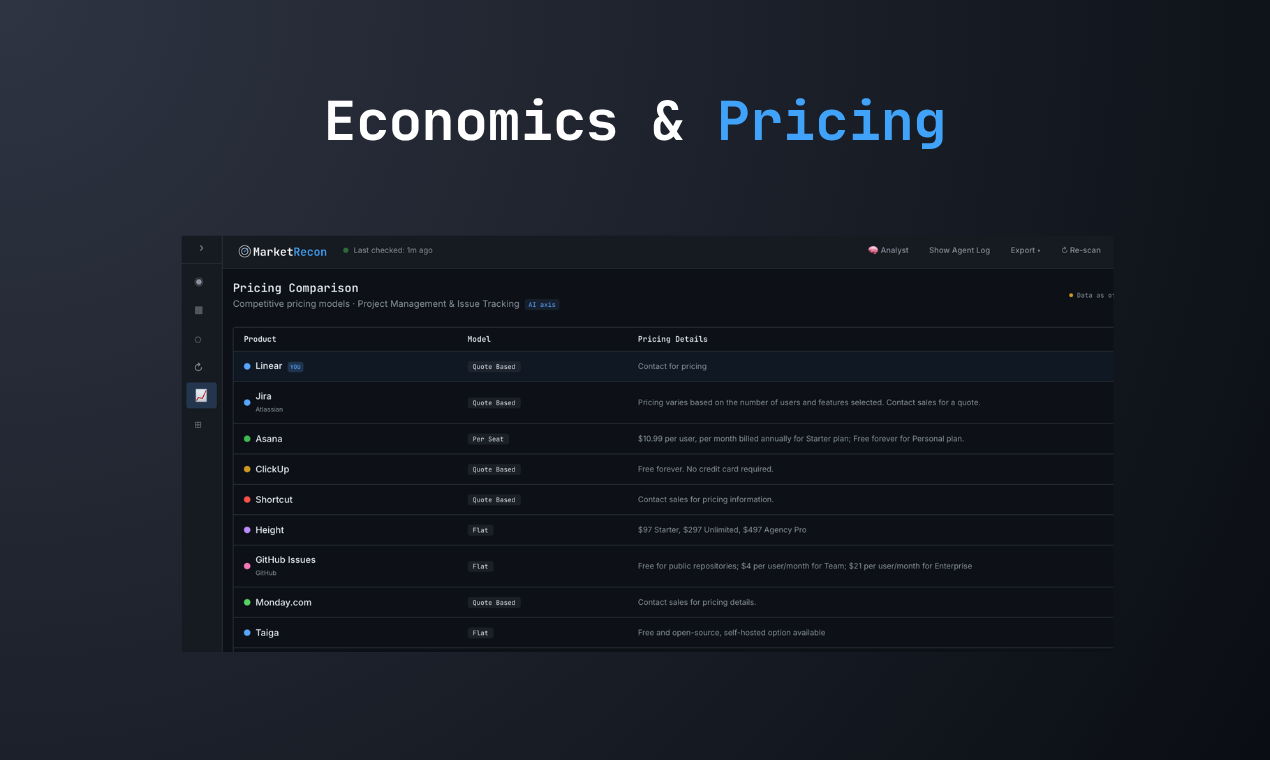This screenshot has height=760, width=1270.
Task: Click the circle icon in the left sidebar
Action: [198, 339]
